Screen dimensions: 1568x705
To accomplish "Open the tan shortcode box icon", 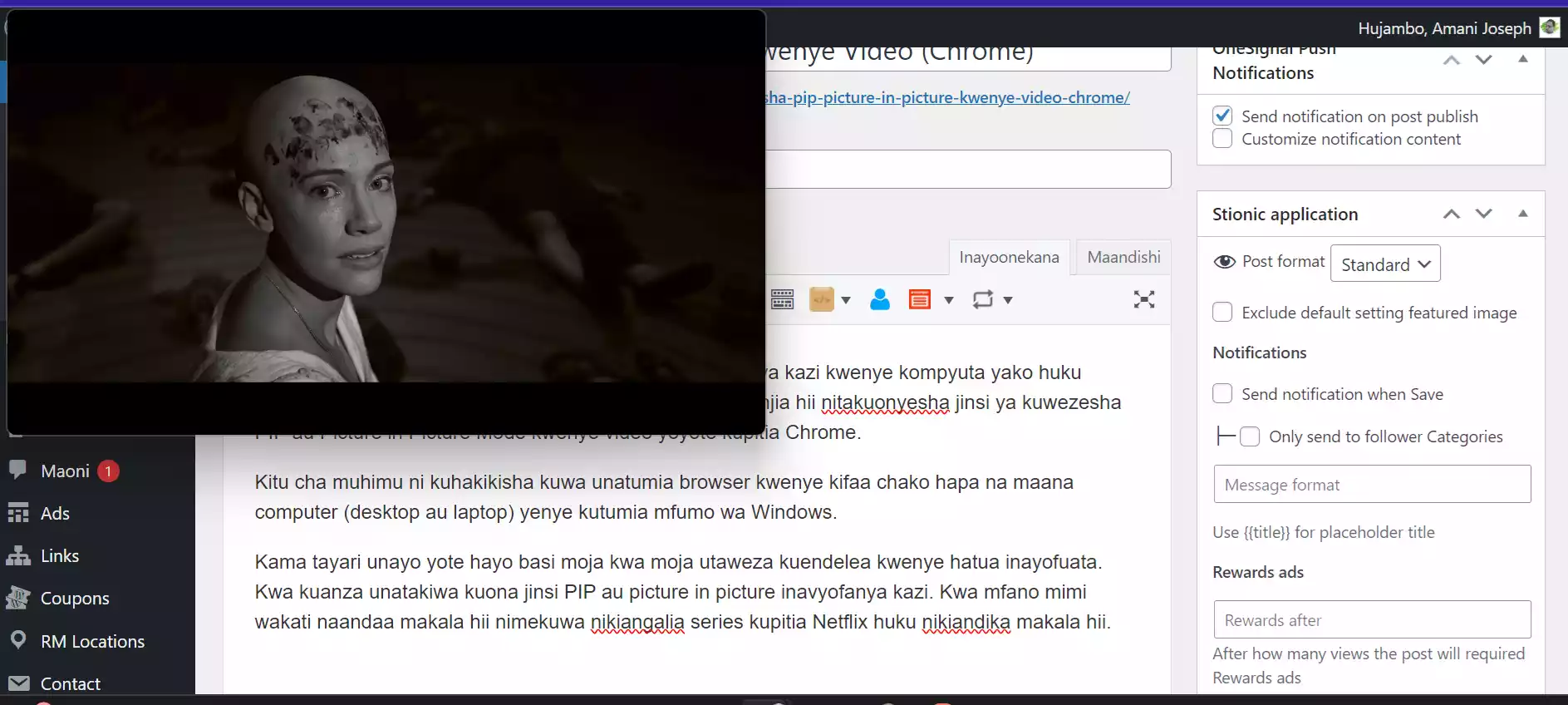I will (822, 299).
